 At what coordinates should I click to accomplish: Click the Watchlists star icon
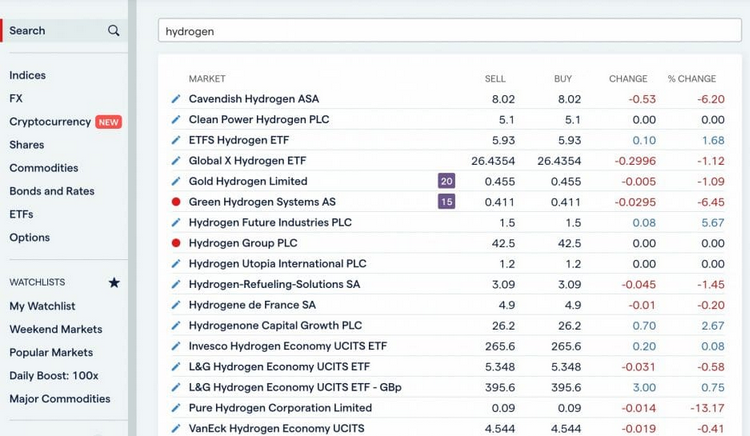click(114, 283)
